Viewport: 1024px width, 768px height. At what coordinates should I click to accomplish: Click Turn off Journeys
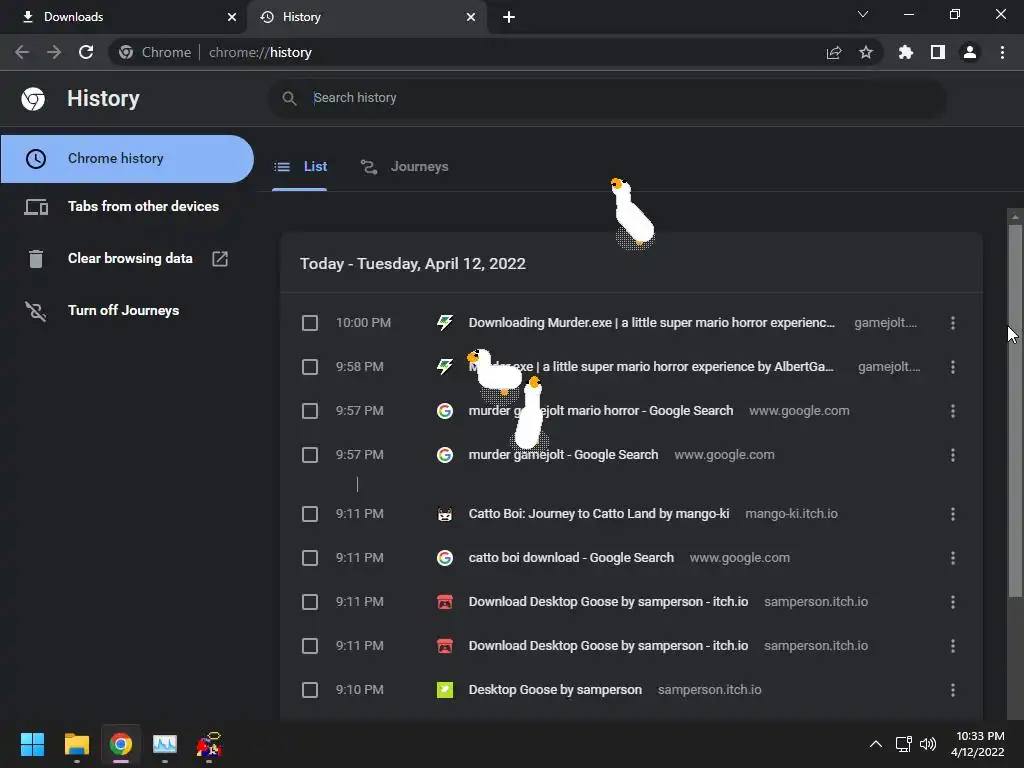[x=127, y=311]
